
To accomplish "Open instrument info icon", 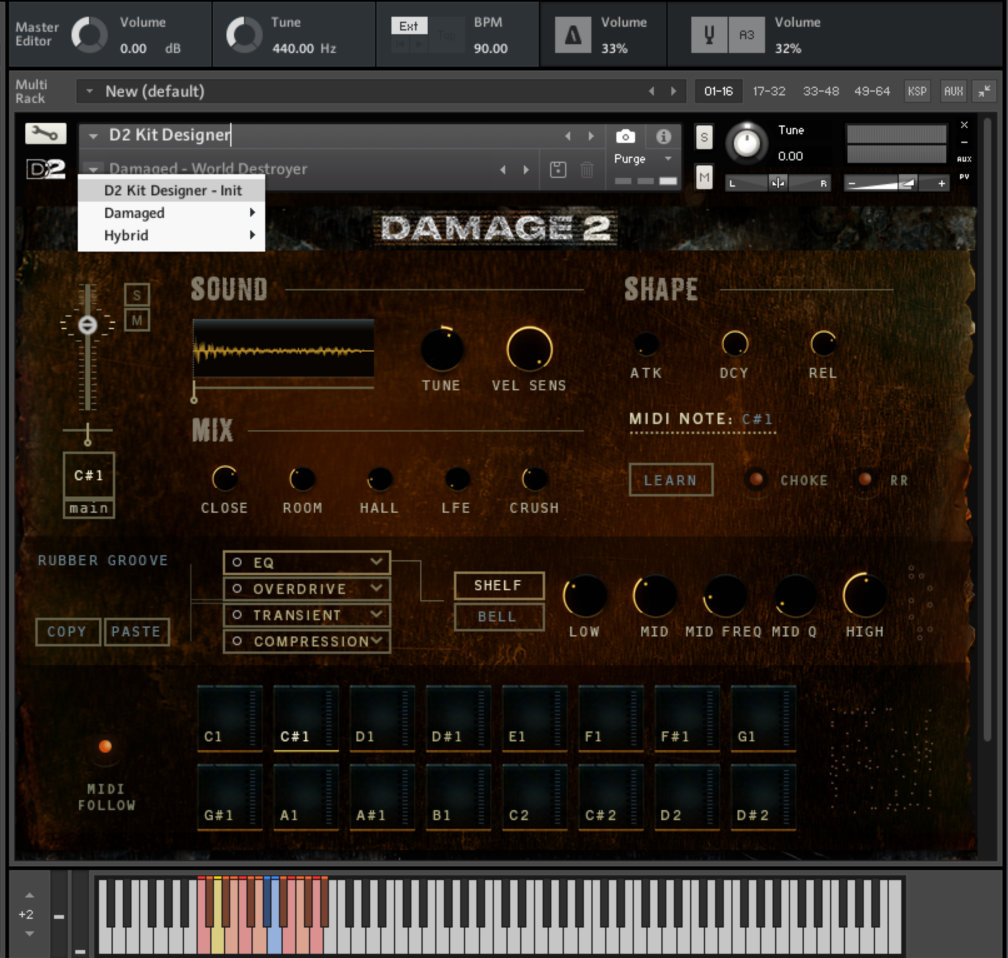I will click(x=662, y=136).
